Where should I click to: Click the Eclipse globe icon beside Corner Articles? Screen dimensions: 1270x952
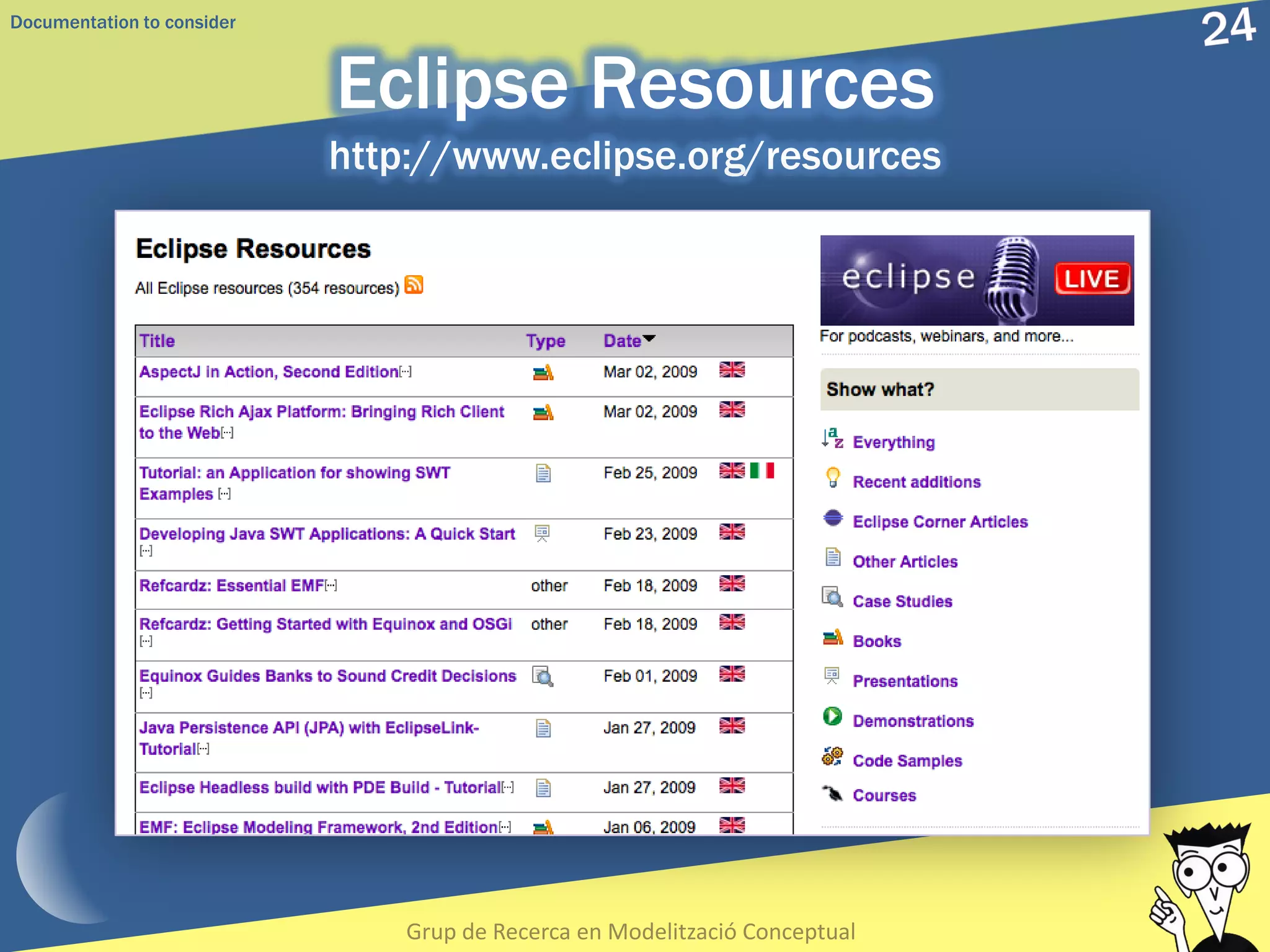pyautogui.click(x=833, y=518)
